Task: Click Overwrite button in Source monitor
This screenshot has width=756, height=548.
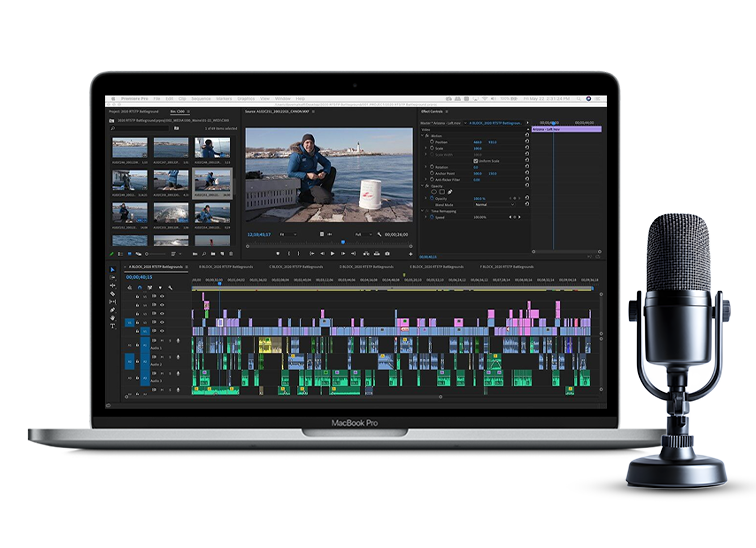Action: [x=377, y=254]
